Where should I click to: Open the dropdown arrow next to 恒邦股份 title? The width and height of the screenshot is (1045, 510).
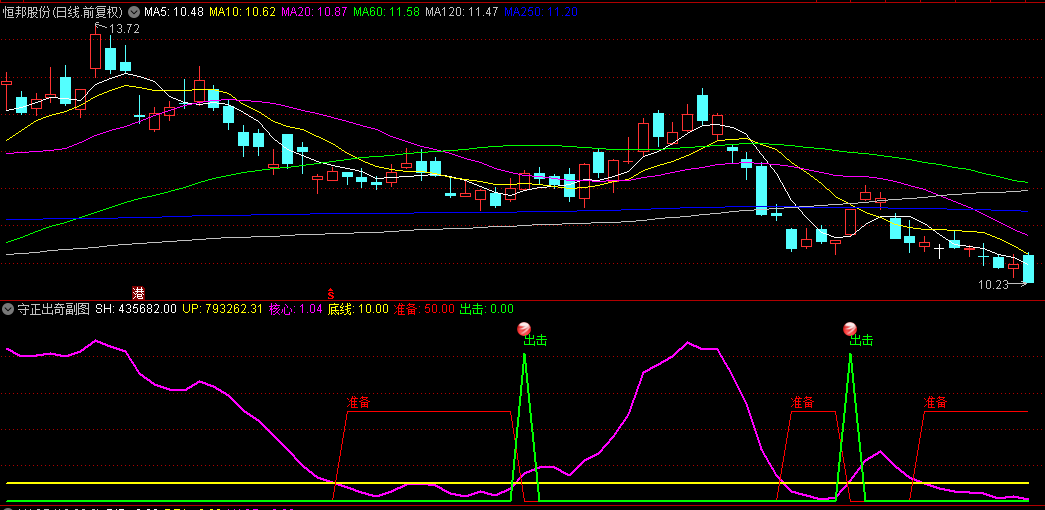[134, 12]
